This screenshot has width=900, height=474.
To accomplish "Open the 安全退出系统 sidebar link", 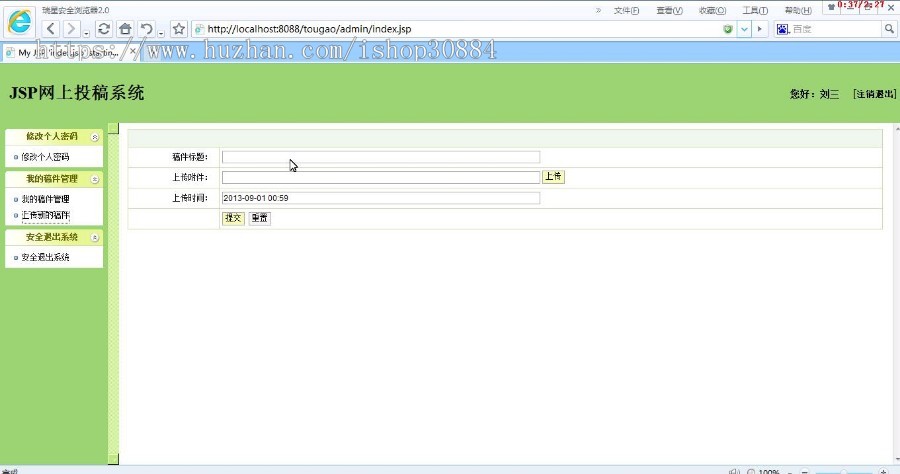I will [45, 257].
